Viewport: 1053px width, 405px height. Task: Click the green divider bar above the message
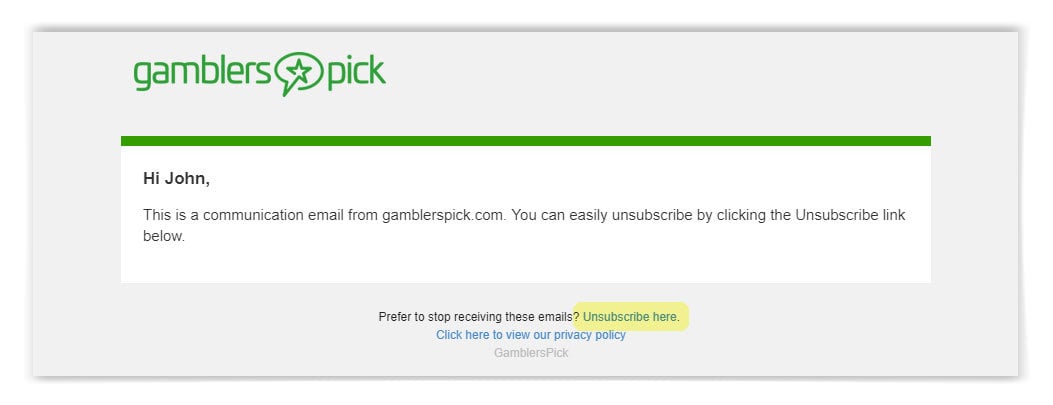pyautogui.click(x=526, y=141)
